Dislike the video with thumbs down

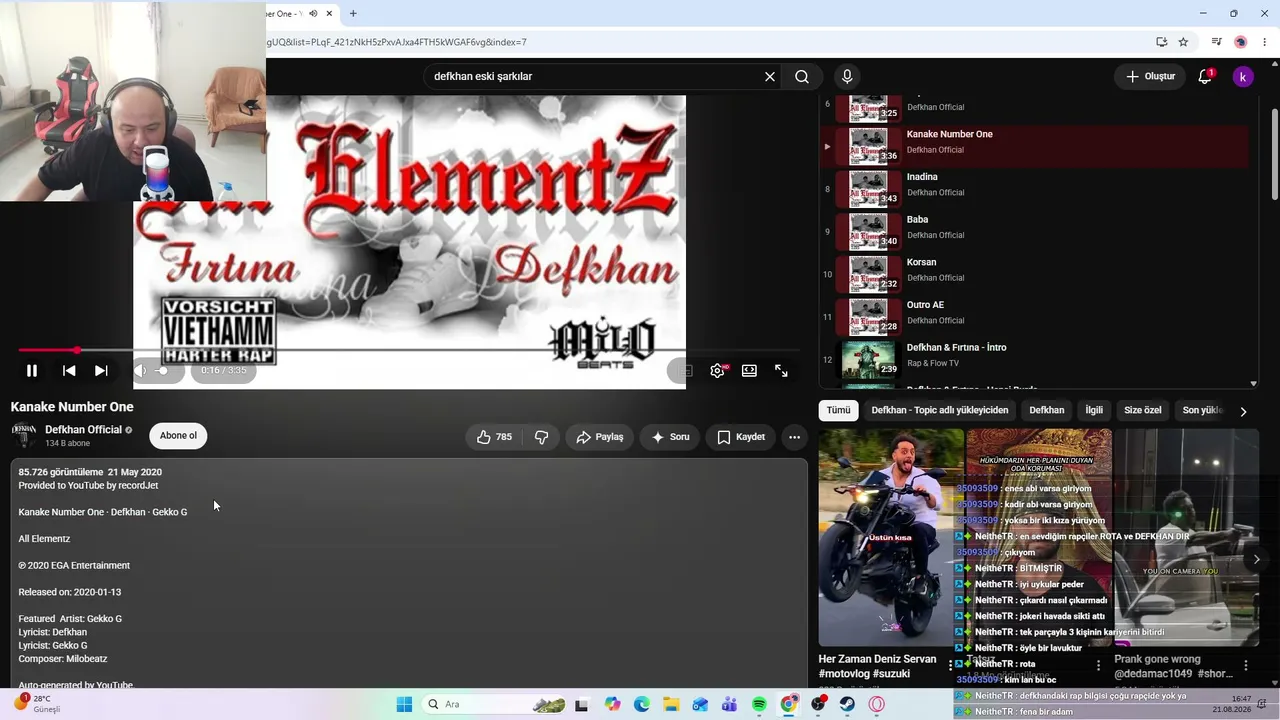tap(541, 437)
